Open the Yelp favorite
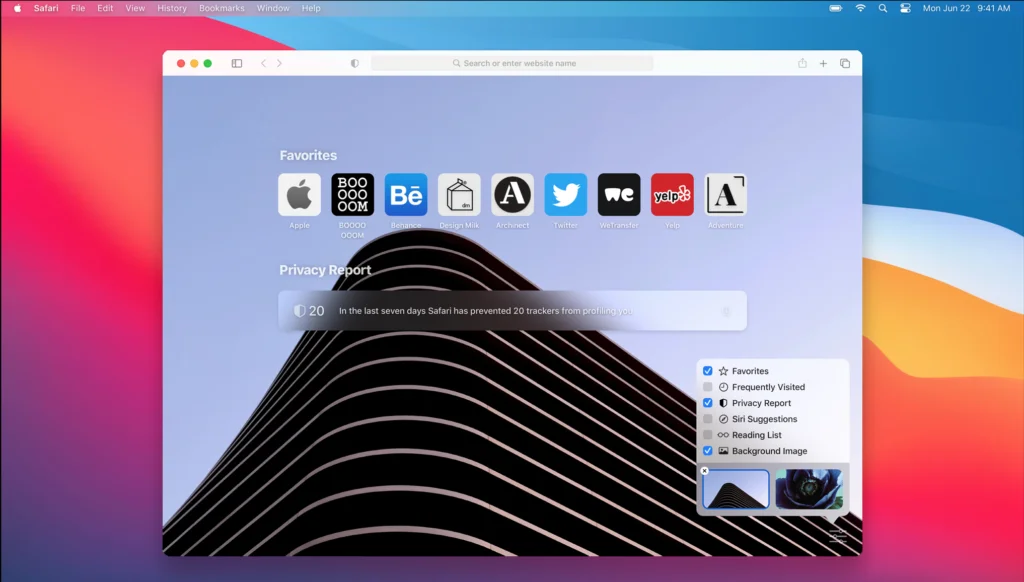1024x582 pixels. click(x=672, y=195)
